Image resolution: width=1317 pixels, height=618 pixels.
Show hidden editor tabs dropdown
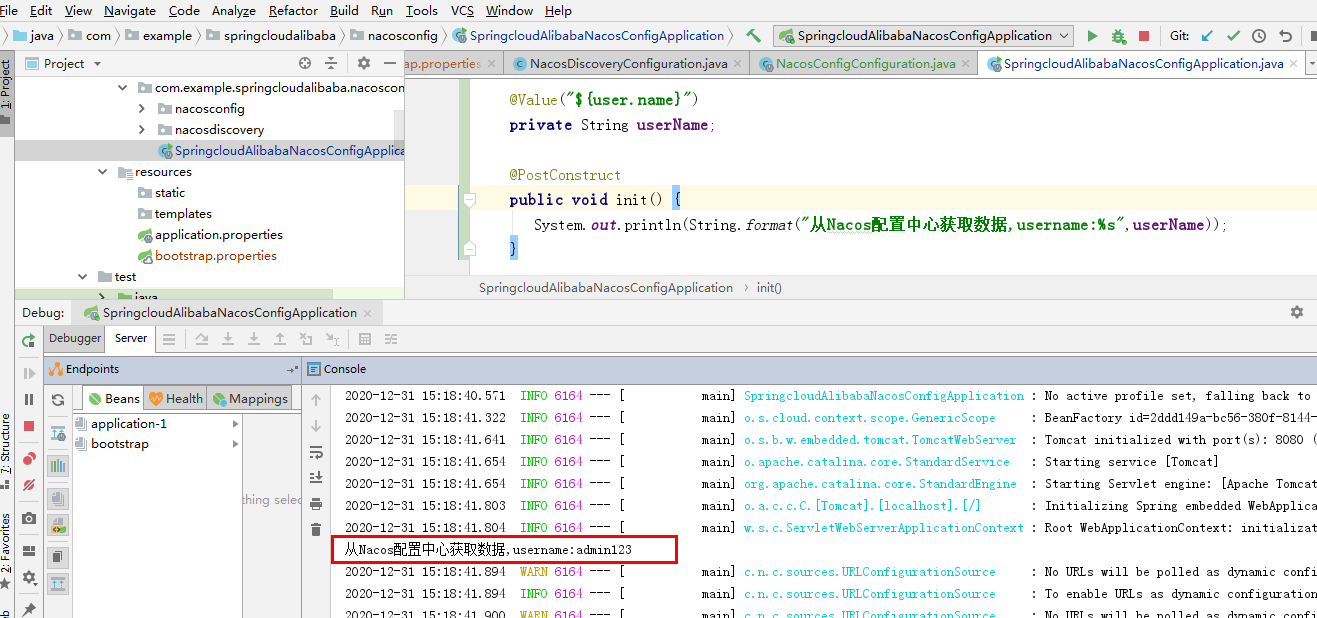pyautogui.click(x=1311, y=63)
